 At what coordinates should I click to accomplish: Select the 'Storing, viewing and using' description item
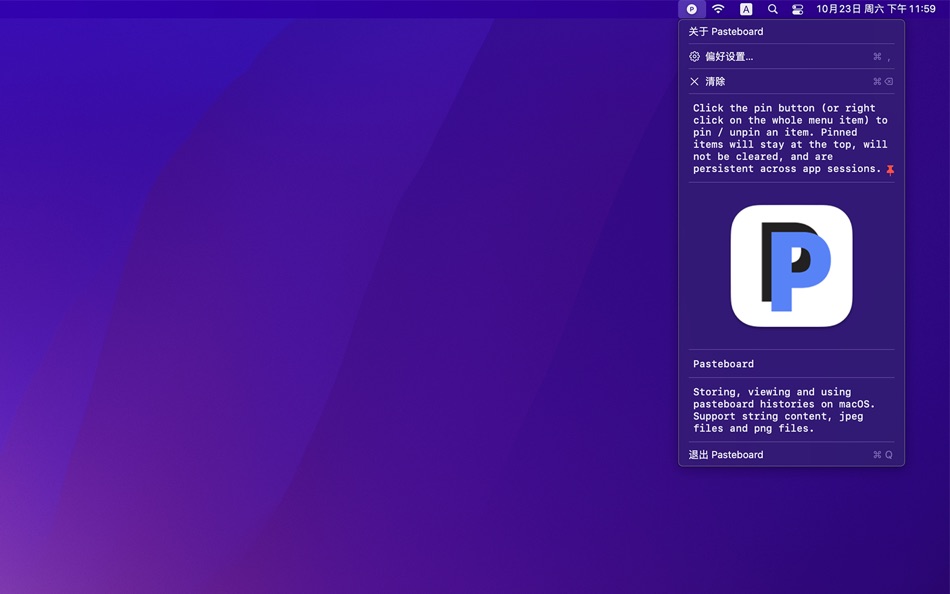(791, 410)
